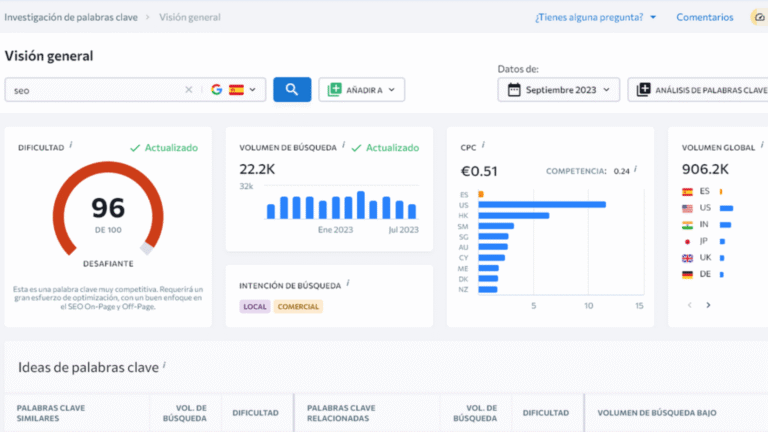Screen dimensions: 768x432
Task: Click the calendar icon in the date selector
Action: (514, 90)
